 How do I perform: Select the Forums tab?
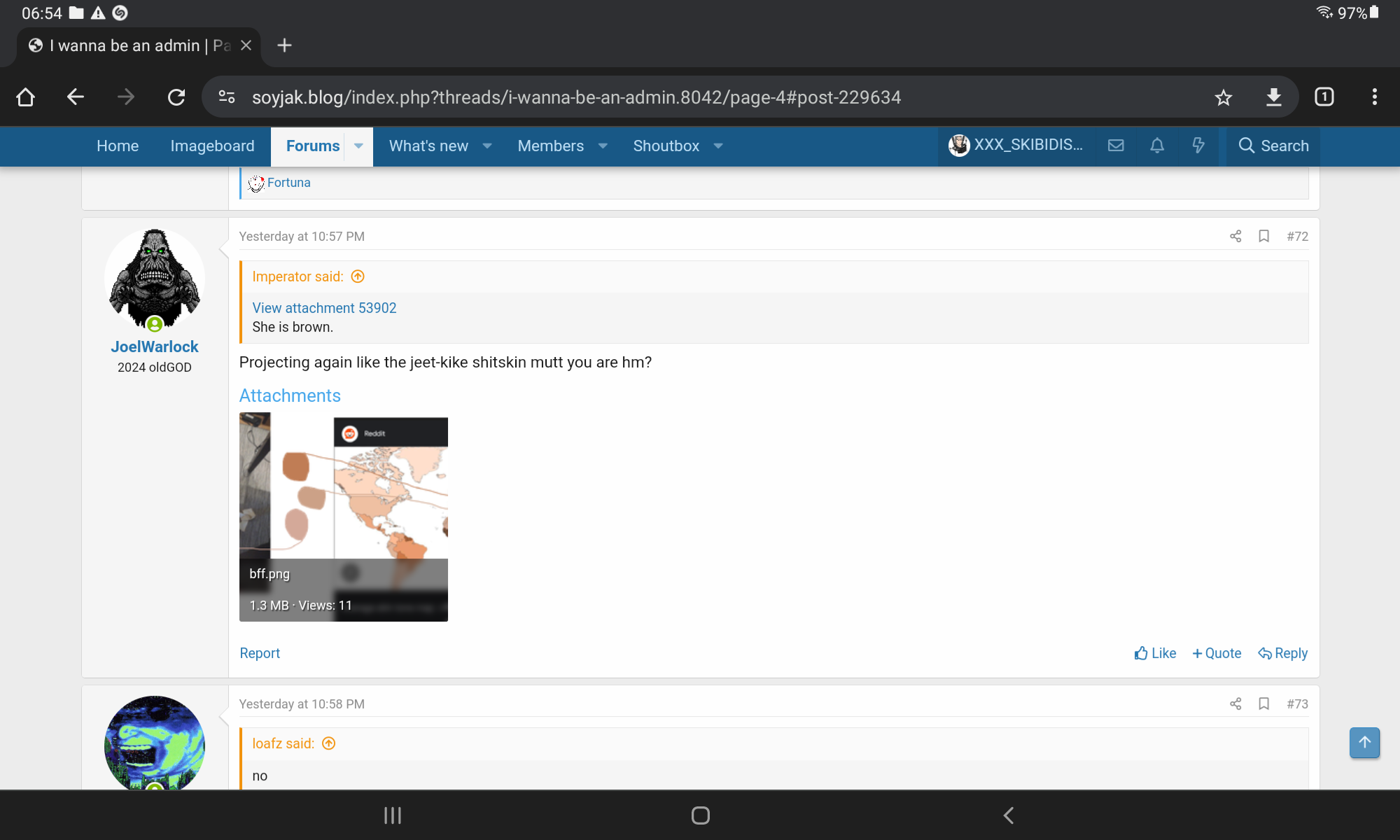pyautogui.click(x=313, y=146)
